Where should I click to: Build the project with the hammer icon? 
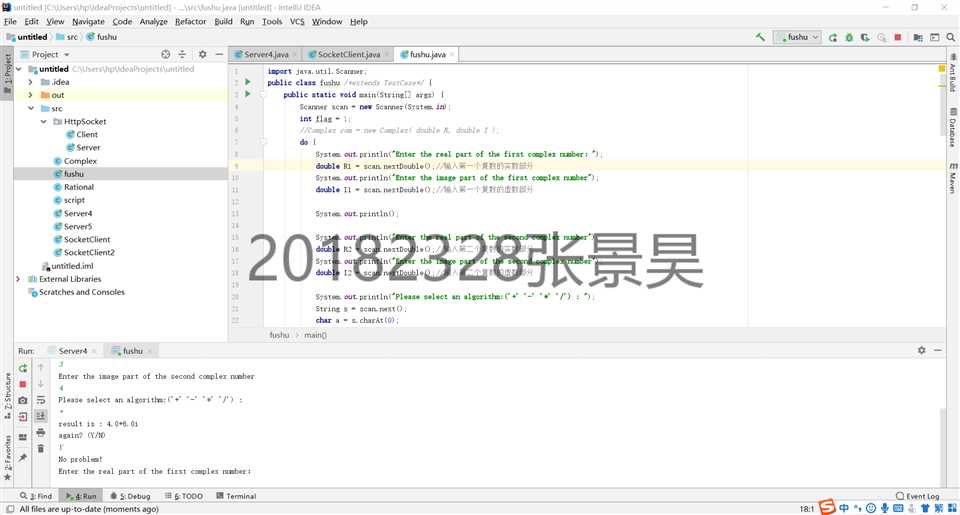[760, 37]
